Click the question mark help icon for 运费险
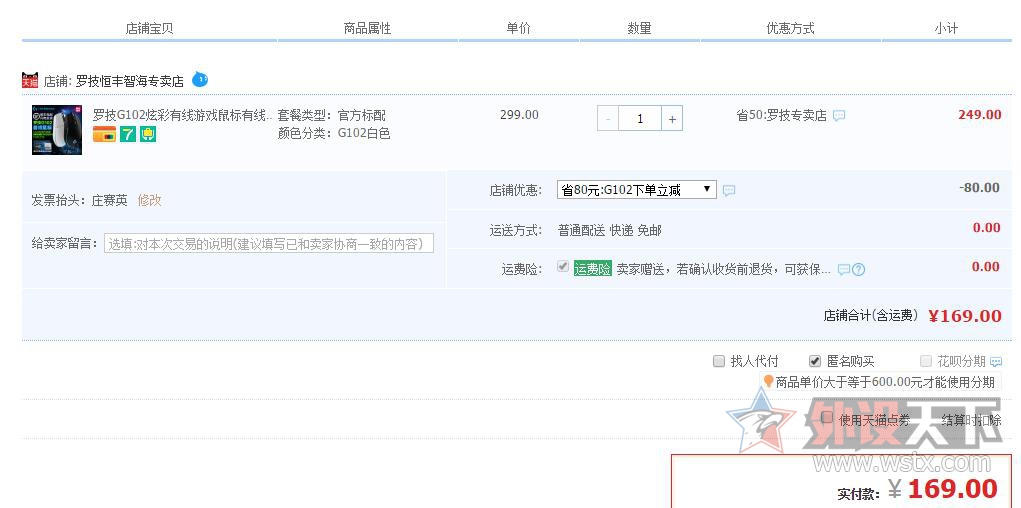 coord(858,270)
